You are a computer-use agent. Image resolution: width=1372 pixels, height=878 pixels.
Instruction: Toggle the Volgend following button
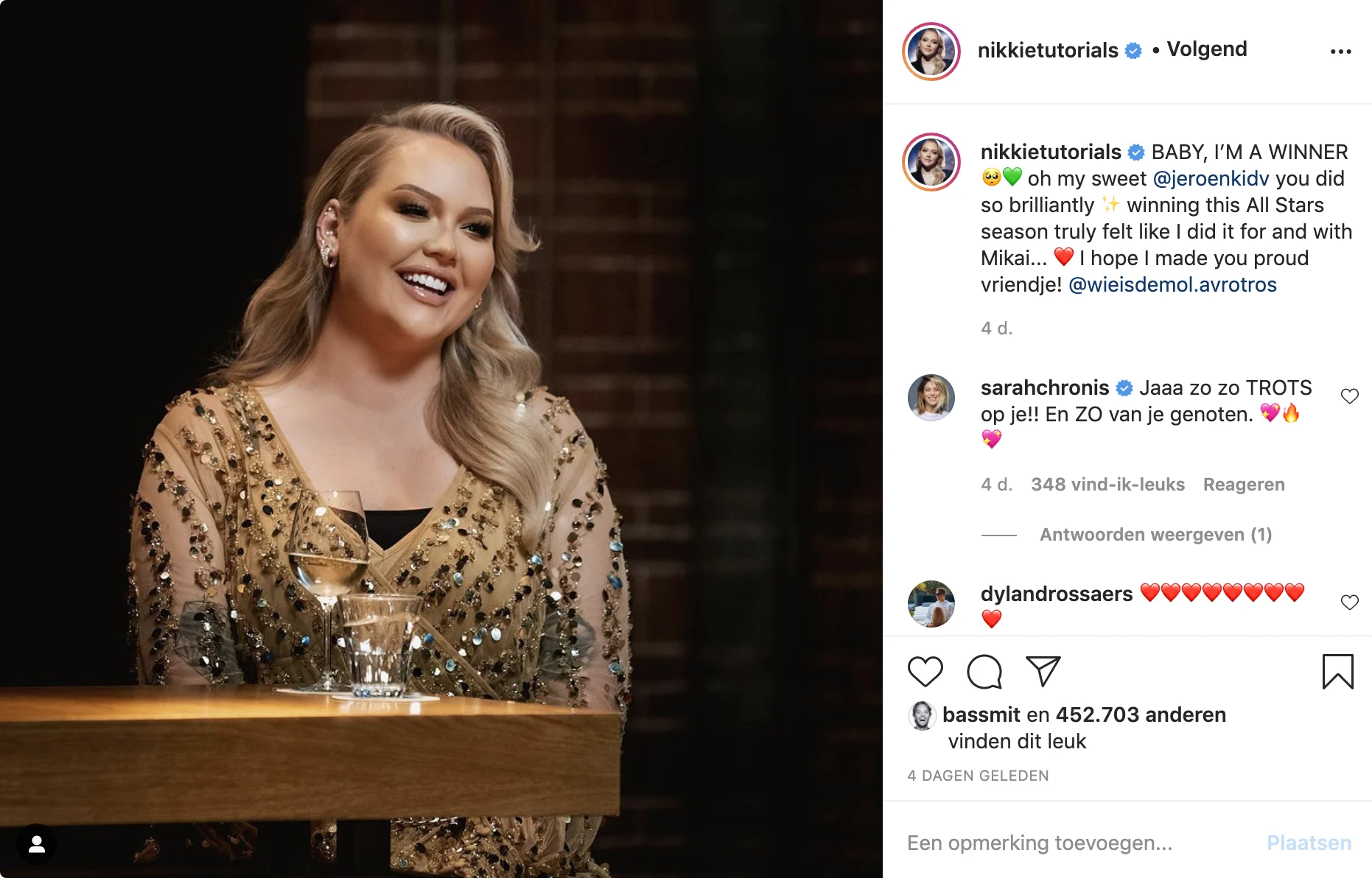coord(1206,49)
